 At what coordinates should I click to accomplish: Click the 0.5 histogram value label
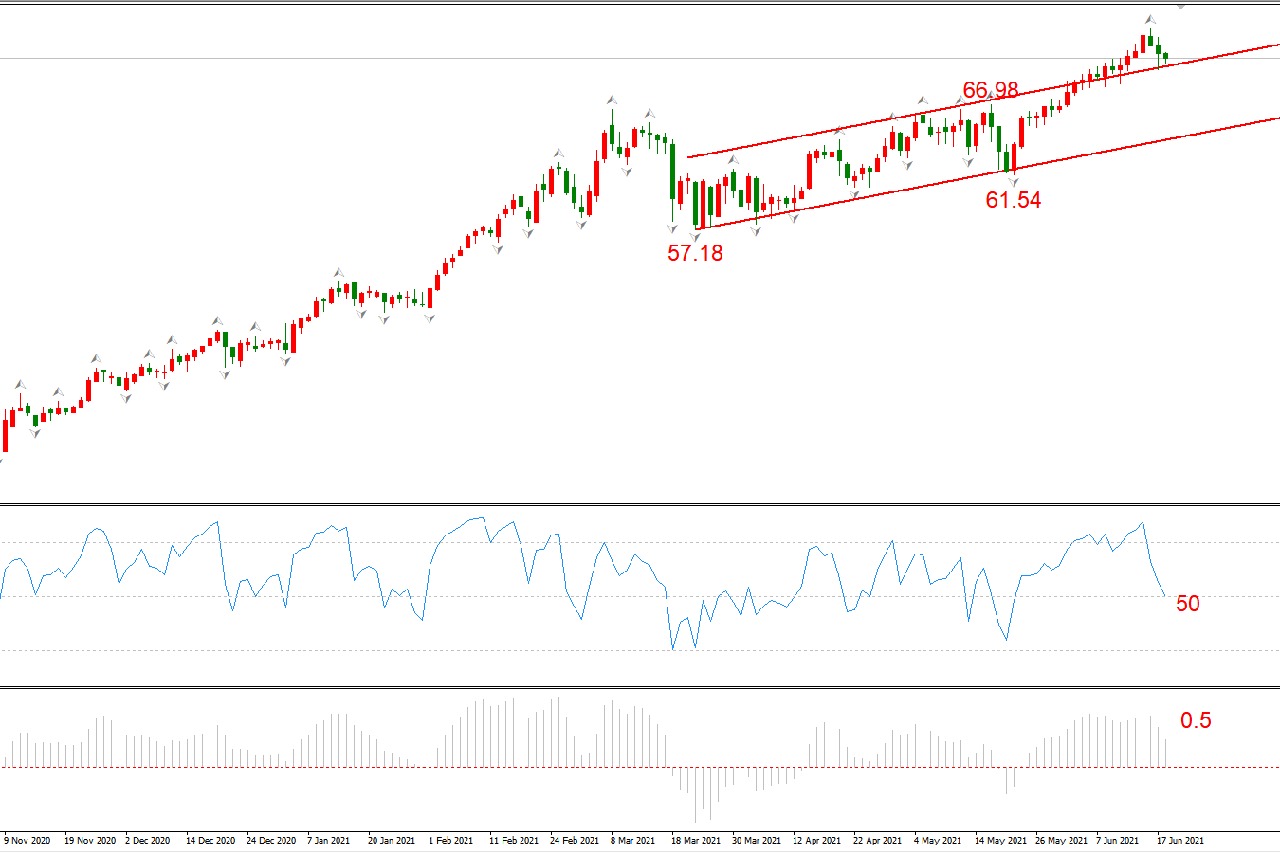coord(1196,720)
